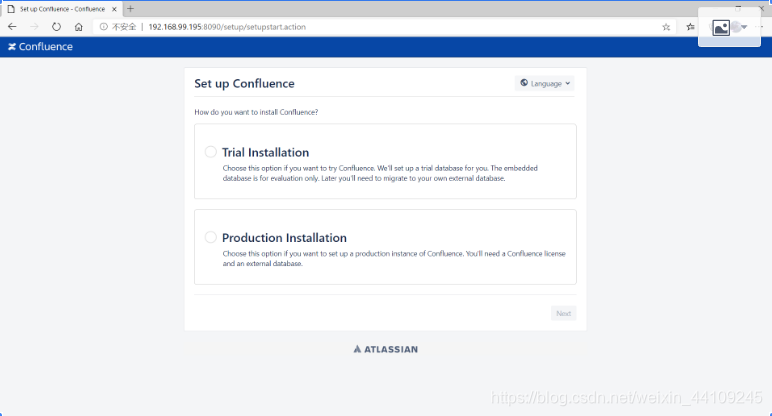Close the Set up Confluence tab
The height and width of the screenshot is (416, 772).
114,9
